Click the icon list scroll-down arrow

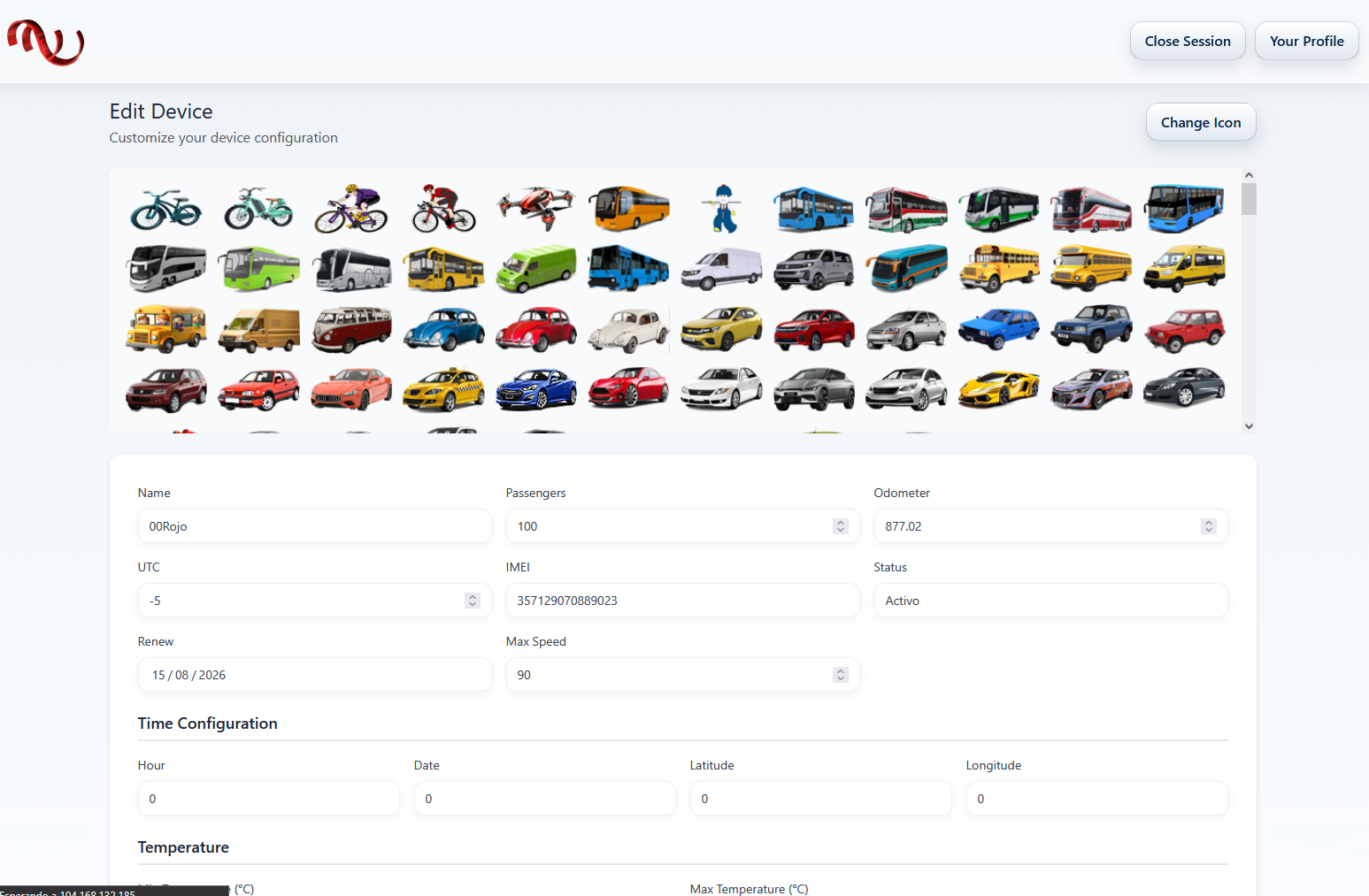click(1249, 425)
